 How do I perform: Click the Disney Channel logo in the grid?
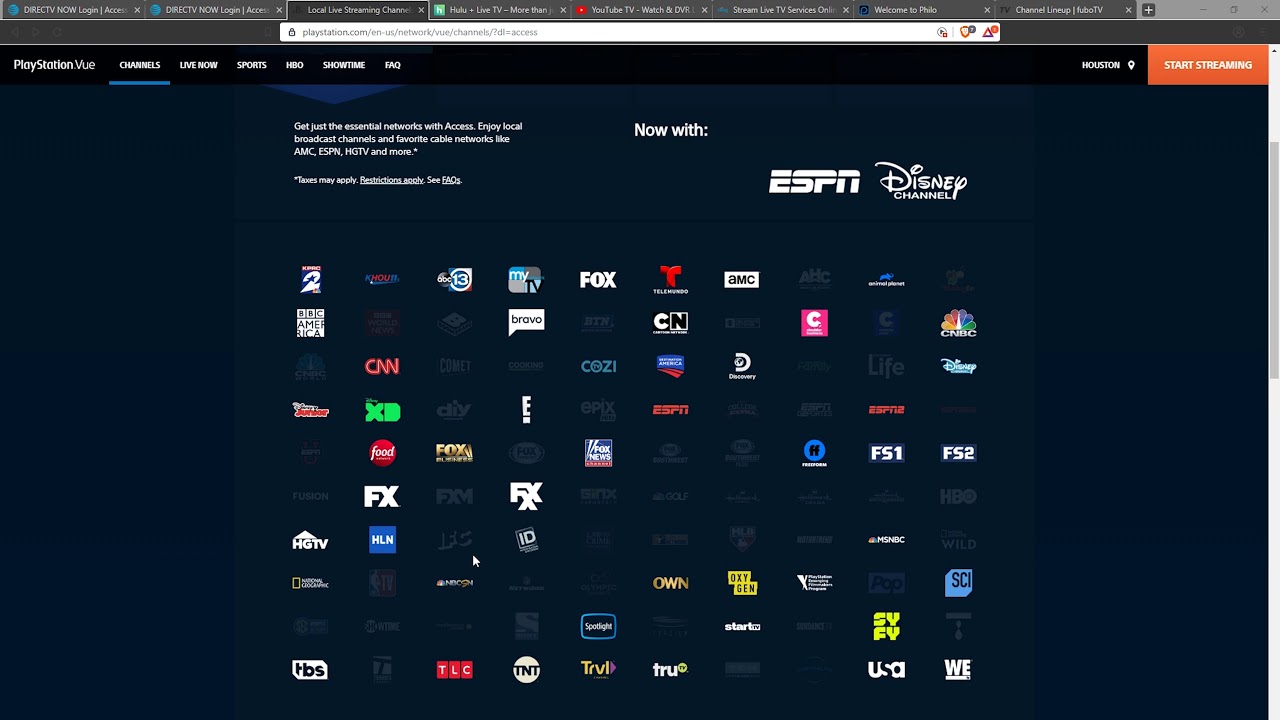[958, 366]
